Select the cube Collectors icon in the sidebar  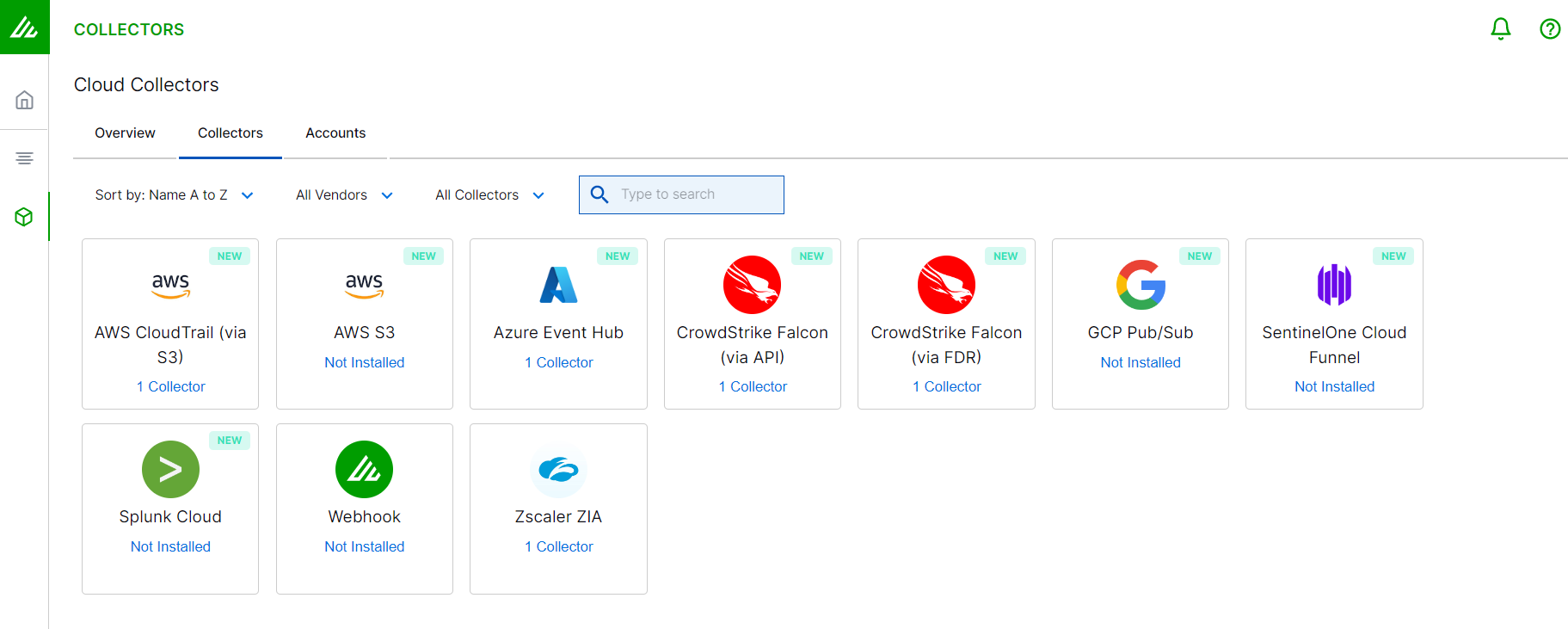tap(24, 217)
